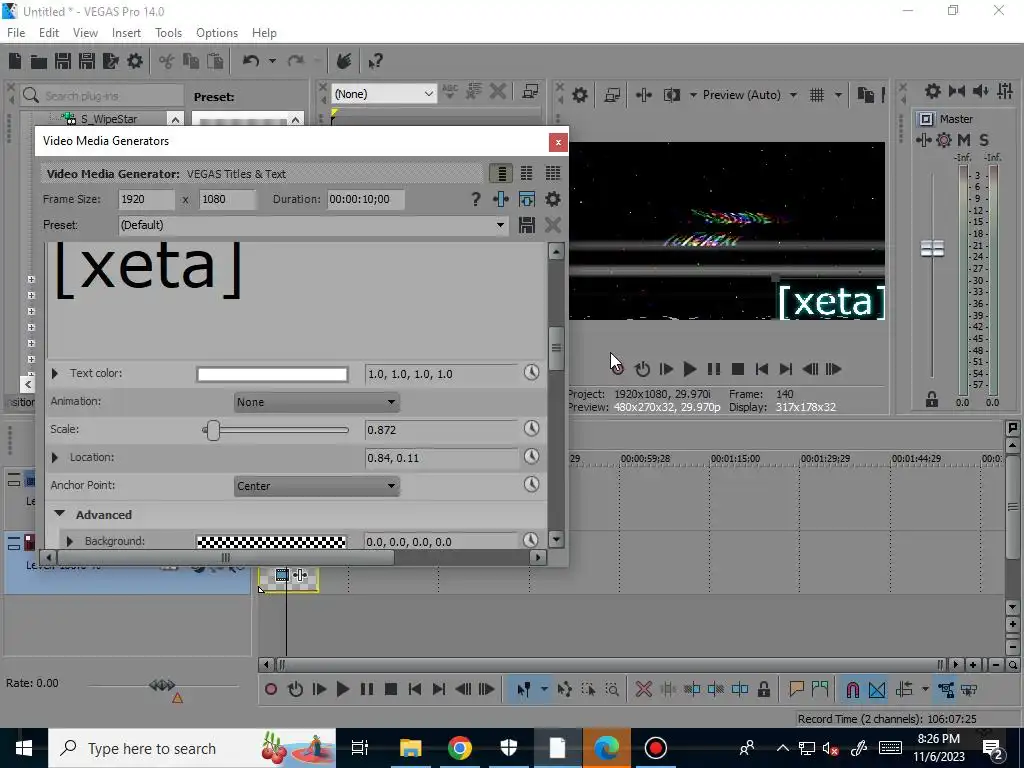The height and width of the screenshot is (768, 1024).
Task: Open the Undo history dropdown arrow
Action: click(x=272, y=61)
